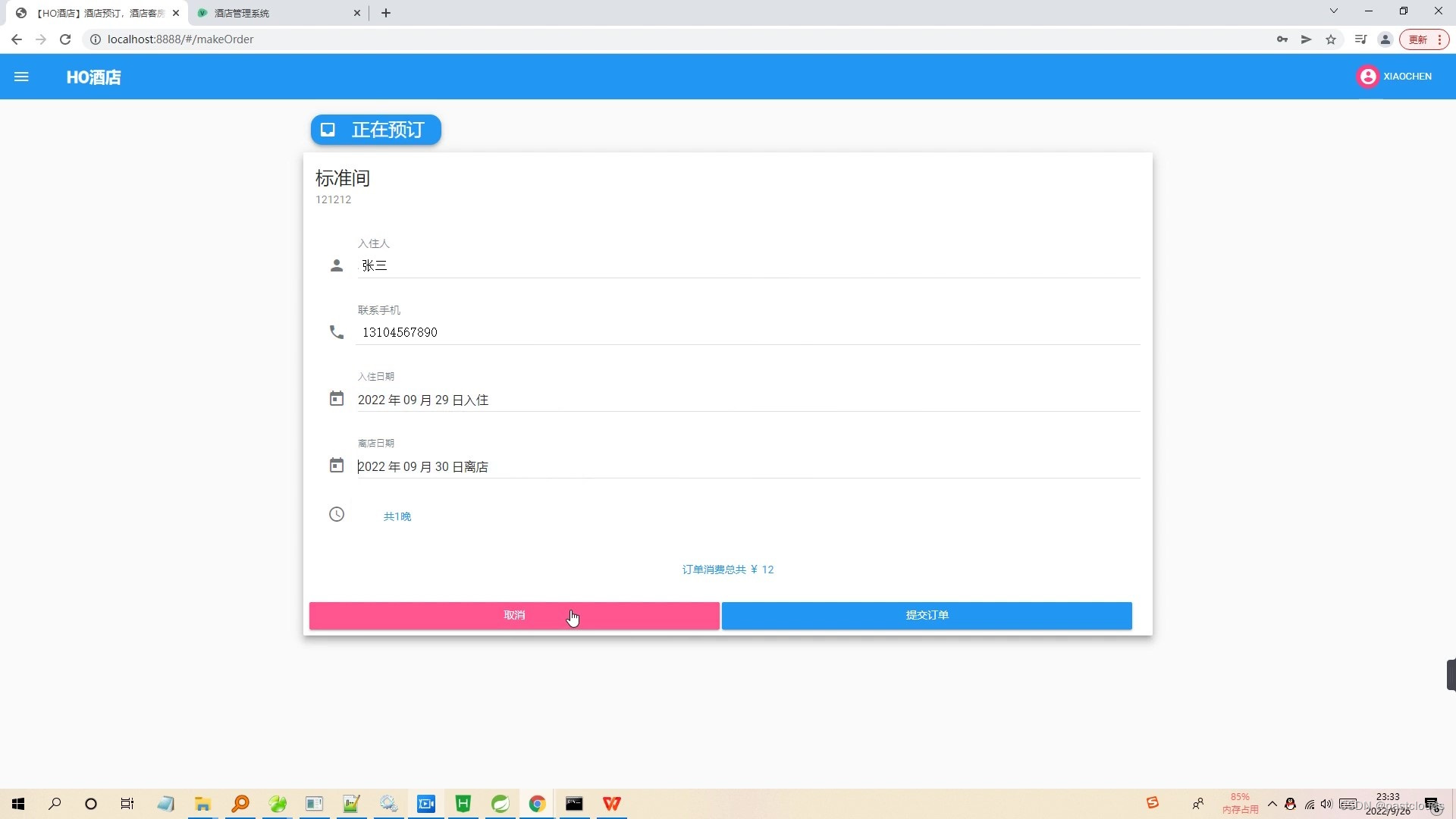Click the person icon beside guest name

(x=337, y=265)
